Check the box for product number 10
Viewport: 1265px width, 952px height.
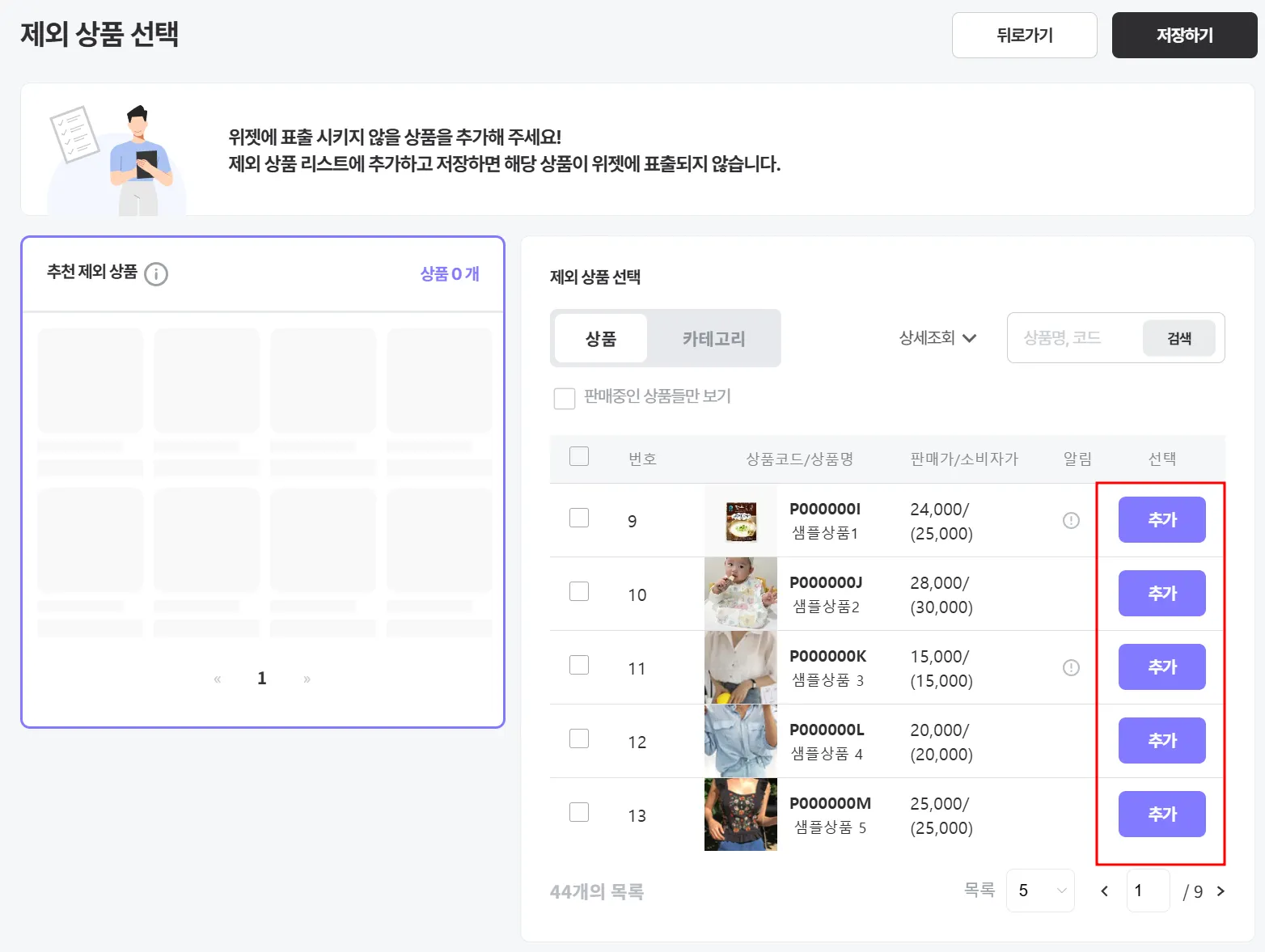[x=579, y=591]
